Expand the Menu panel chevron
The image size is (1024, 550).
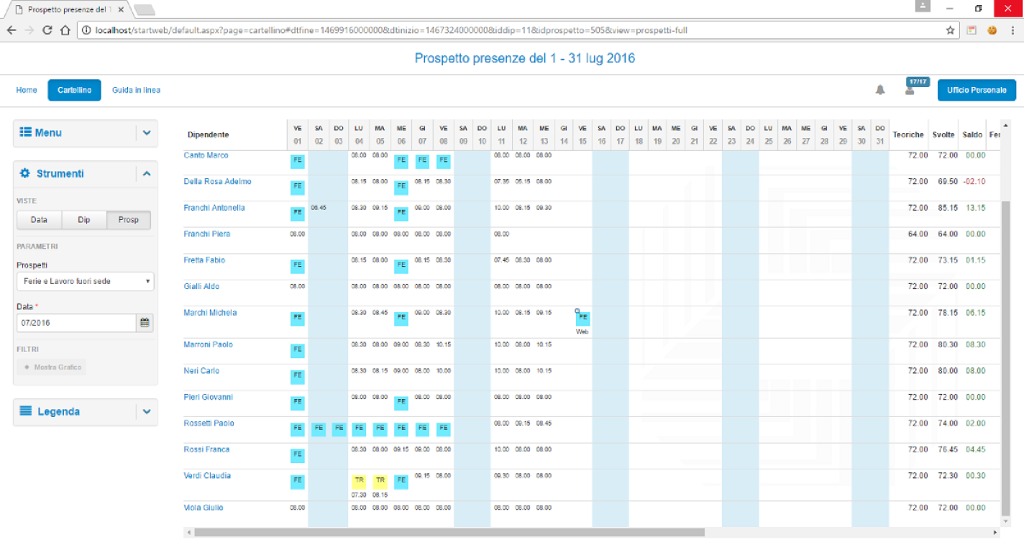[146, 133]
